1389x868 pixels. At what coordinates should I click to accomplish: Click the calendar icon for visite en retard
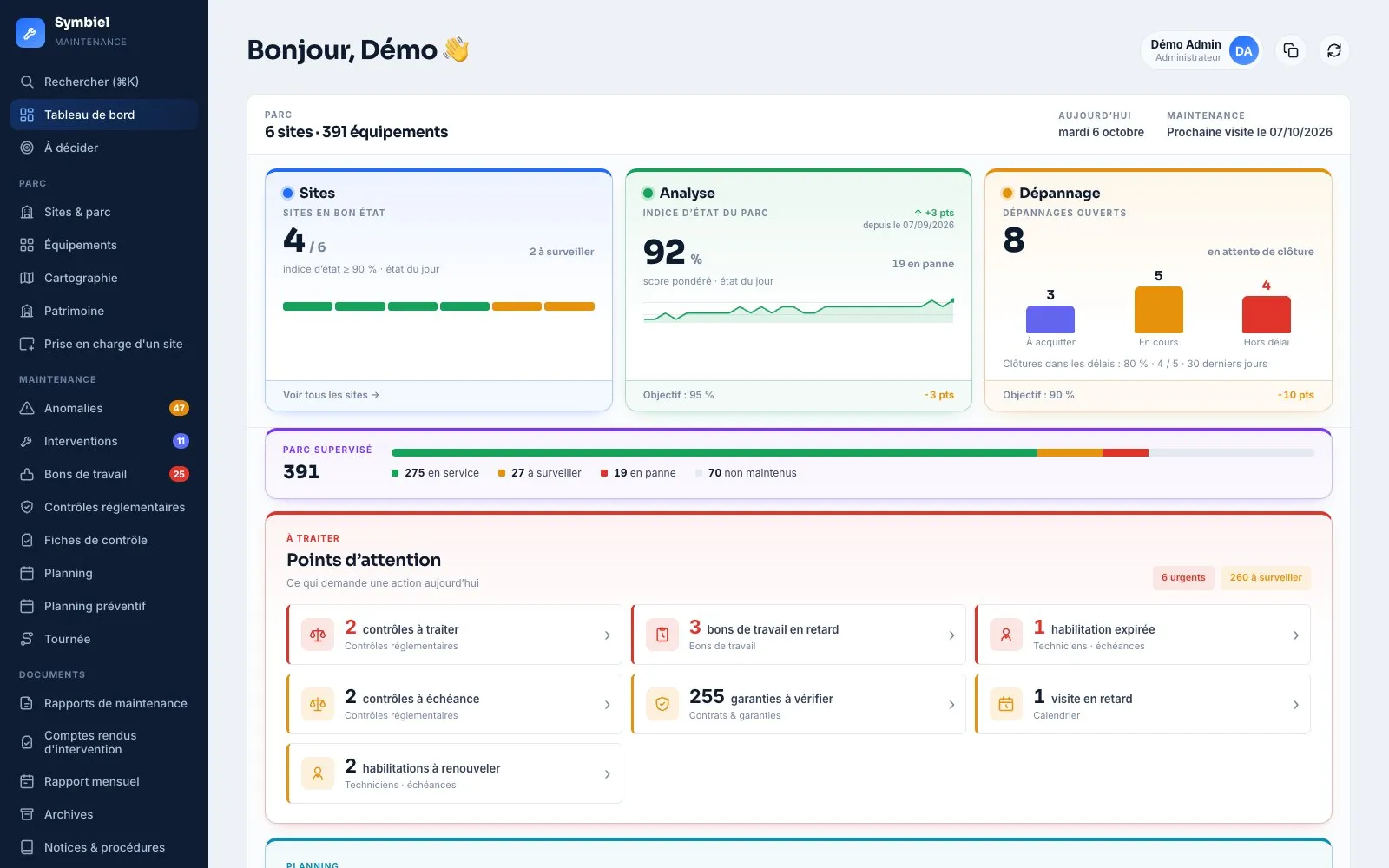(1006, 704)
